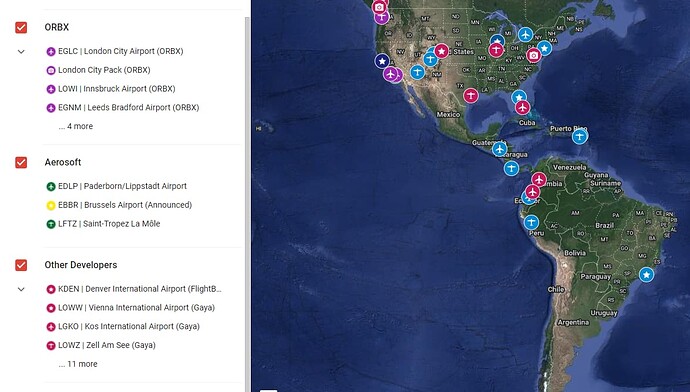Uncheck the ORBX layer checkbox

tap(21, 27)
